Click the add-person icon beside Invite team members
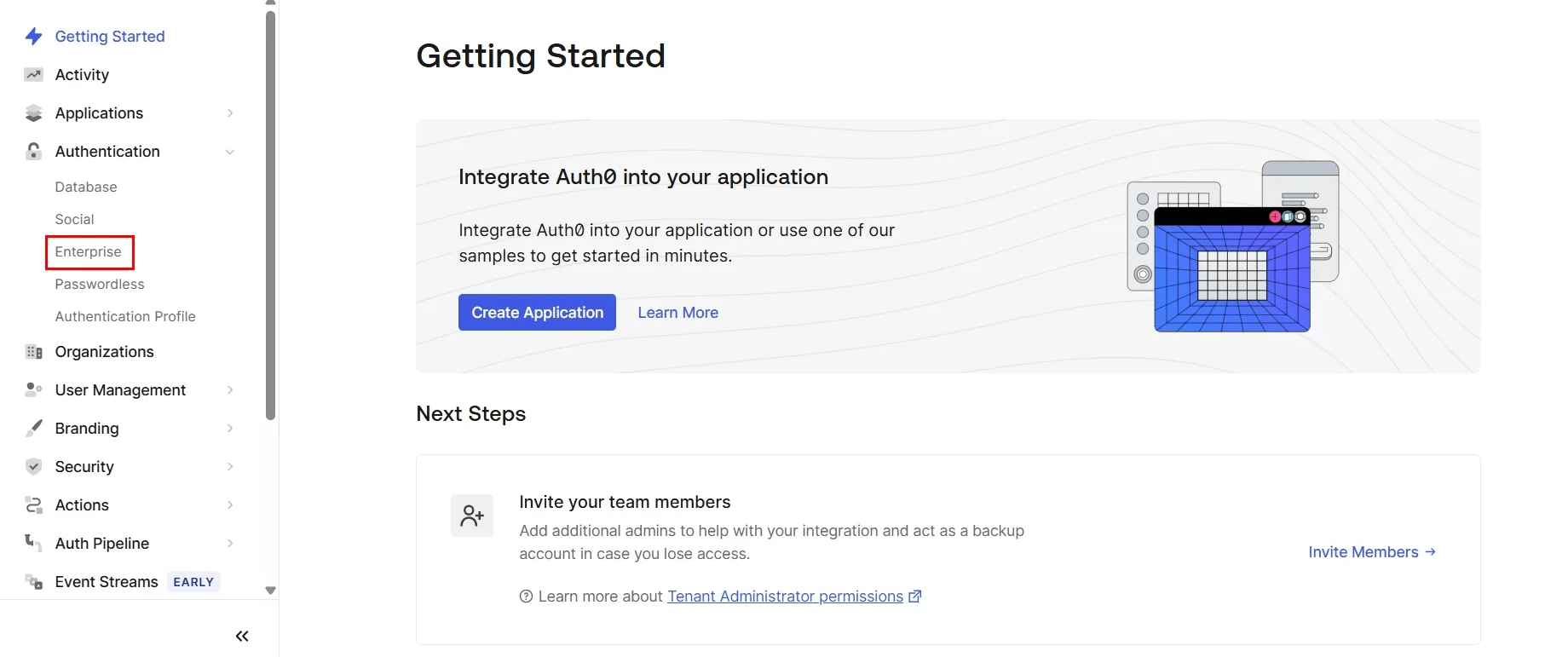The height and width of the screenshot is (657, 1568). (472, 516)
